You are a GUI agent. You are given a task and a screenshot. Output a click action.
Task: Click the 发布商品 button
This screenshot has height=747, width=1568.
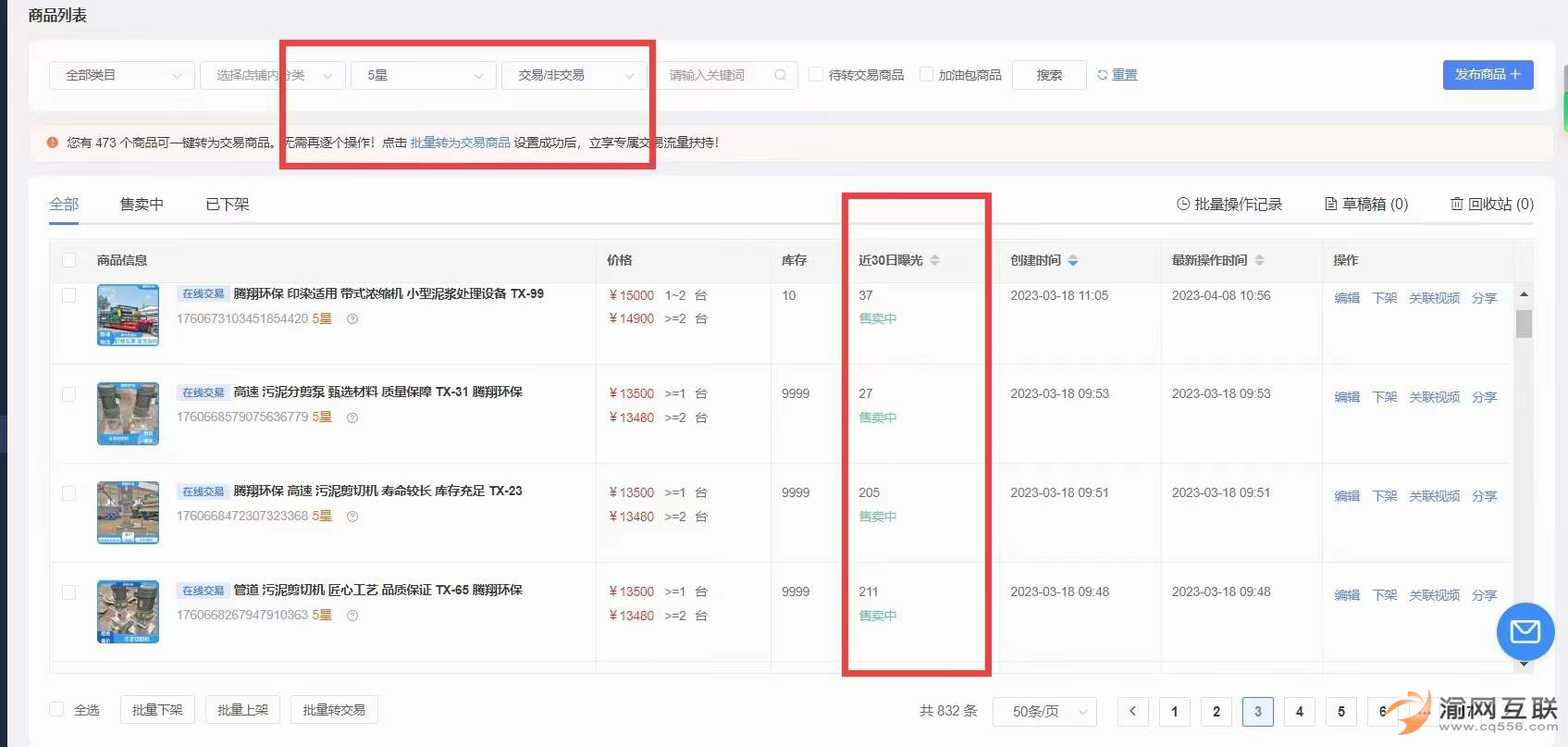click(1487, 74)
